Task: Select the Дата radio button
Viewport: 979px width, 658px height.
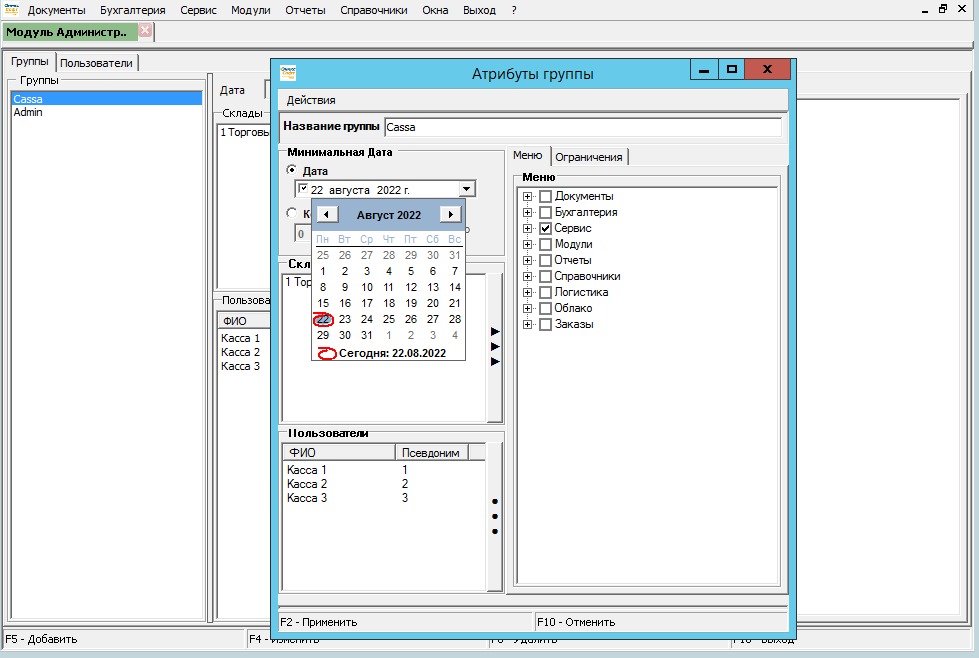Action: pos(292,171)
